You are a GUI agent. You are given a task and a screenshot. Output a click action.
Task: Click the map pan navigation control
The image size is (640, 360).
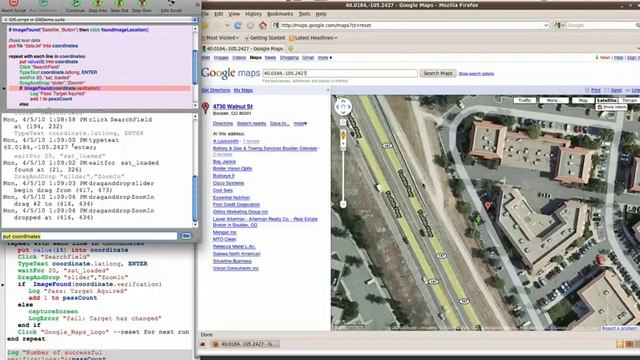343,107
